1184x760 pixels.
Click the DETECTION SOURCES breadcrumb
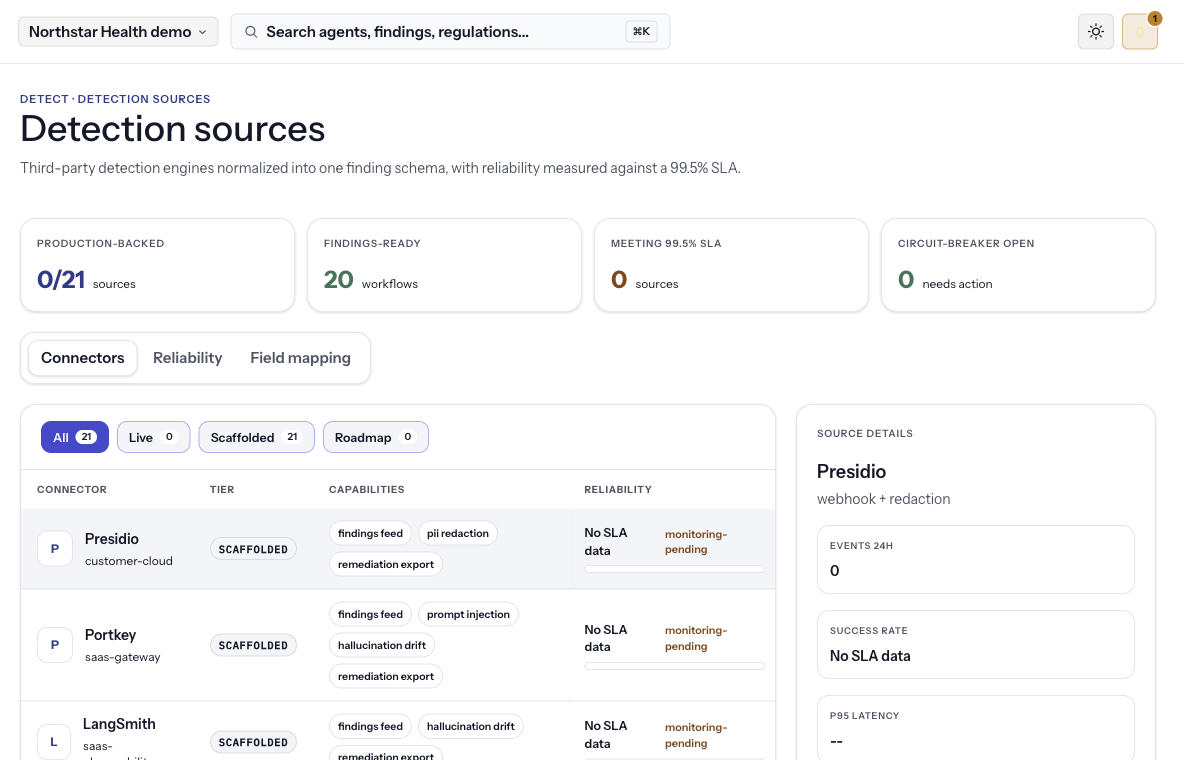click(143, 99)
